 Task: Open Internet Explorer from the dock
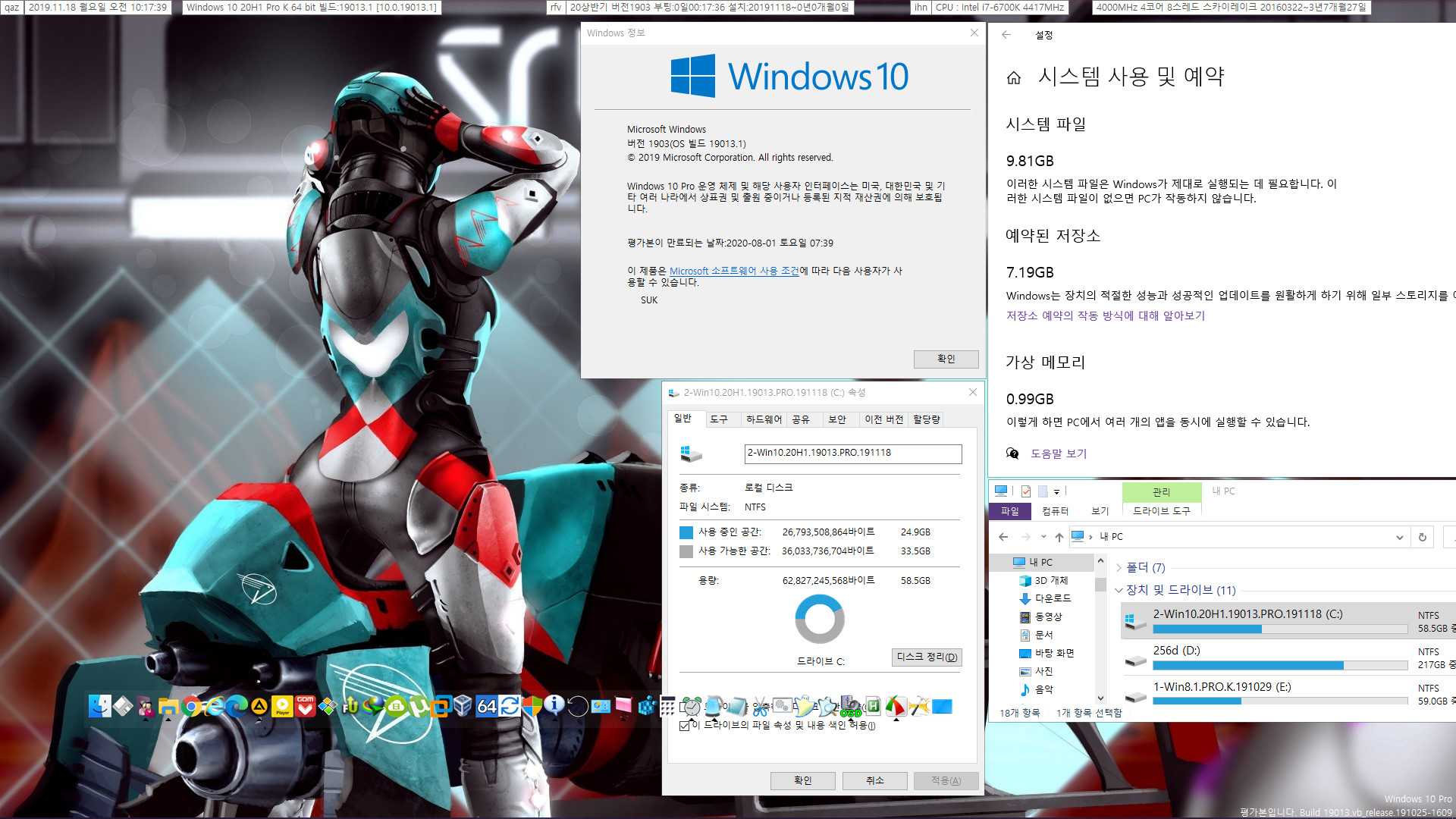click(x=215, y=706)
